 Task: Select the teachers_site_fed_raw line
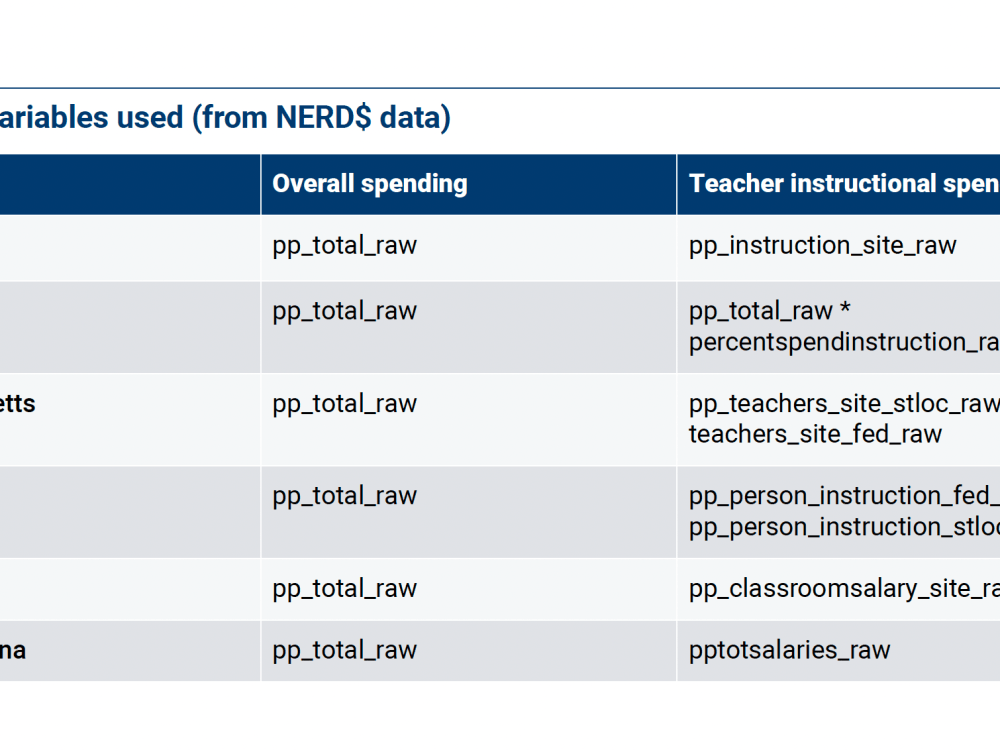(x=815, y=434)
